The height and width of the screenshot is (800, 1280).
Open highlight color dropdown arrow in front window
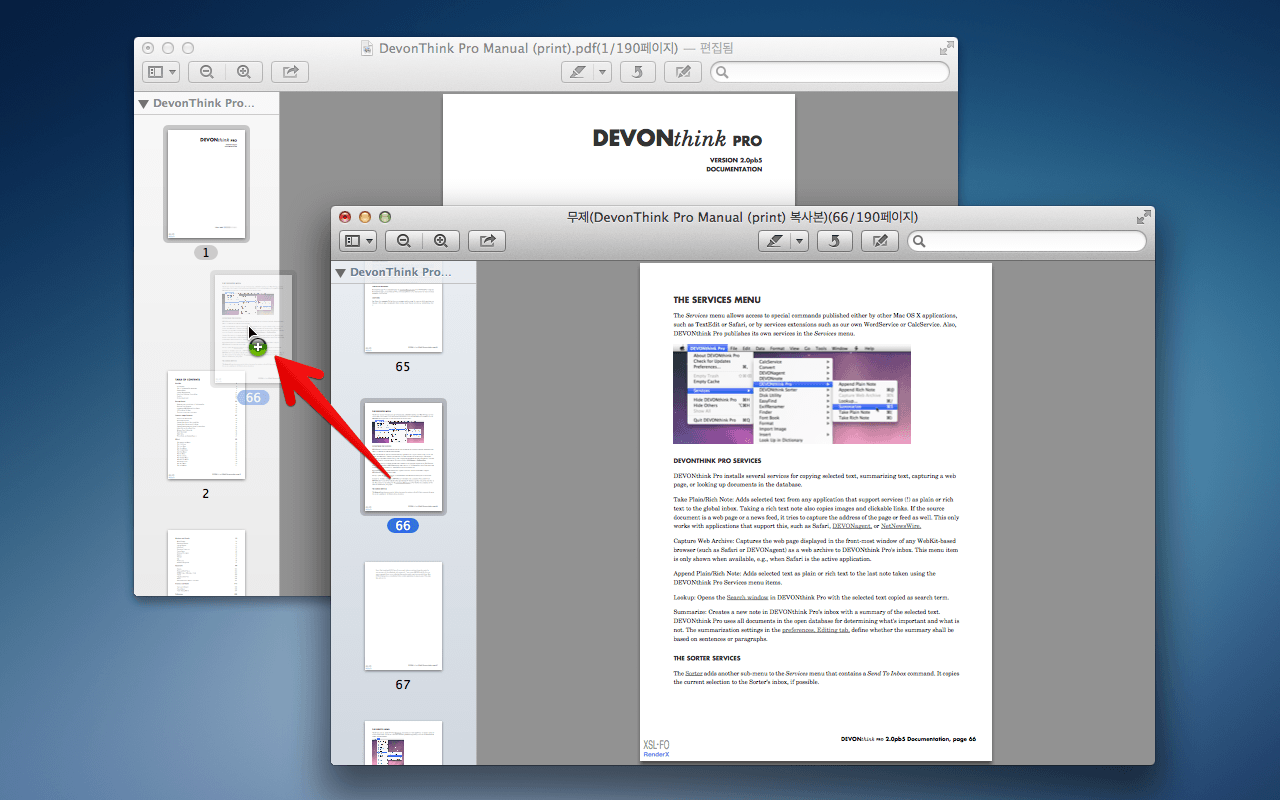799,241
